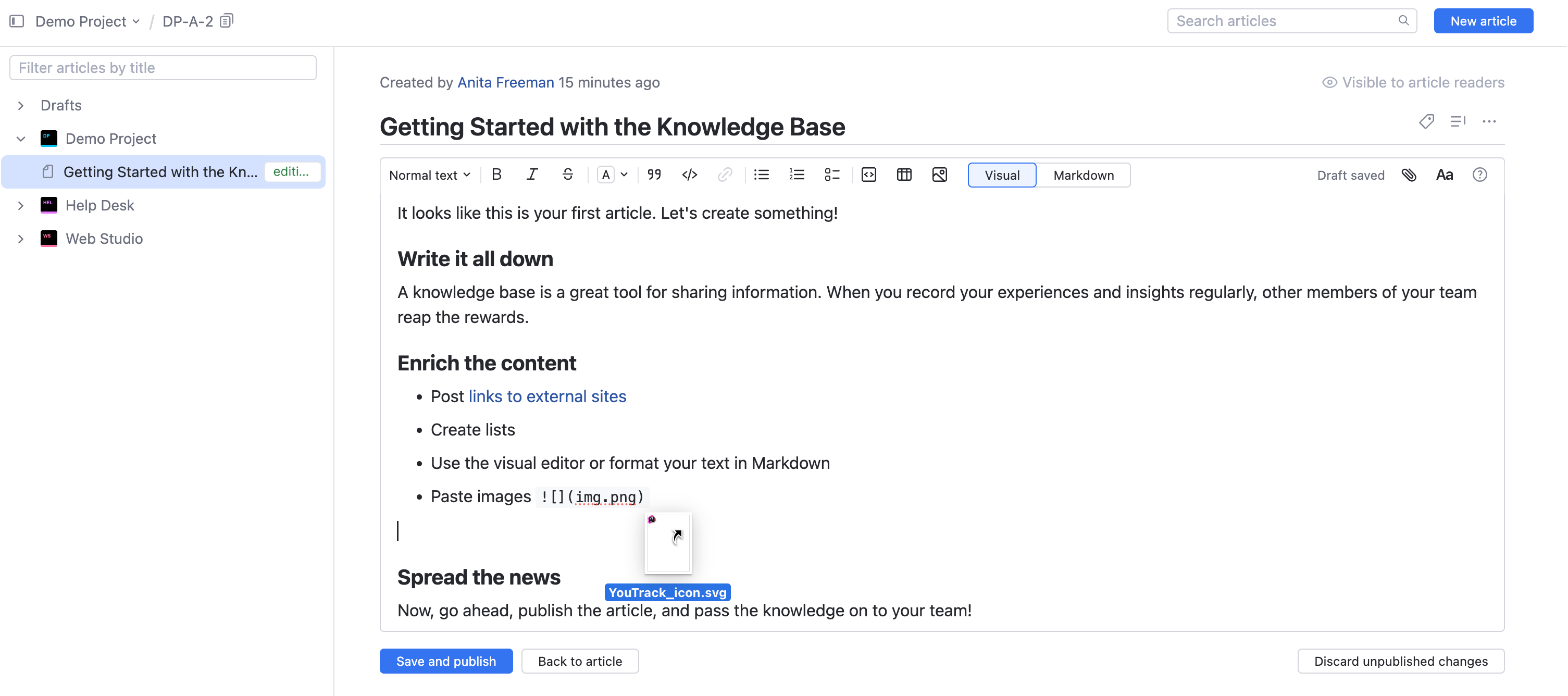This screenshot has width=1568, height=696.
Task: Expand the Drafts tree section
Action: 21,105
